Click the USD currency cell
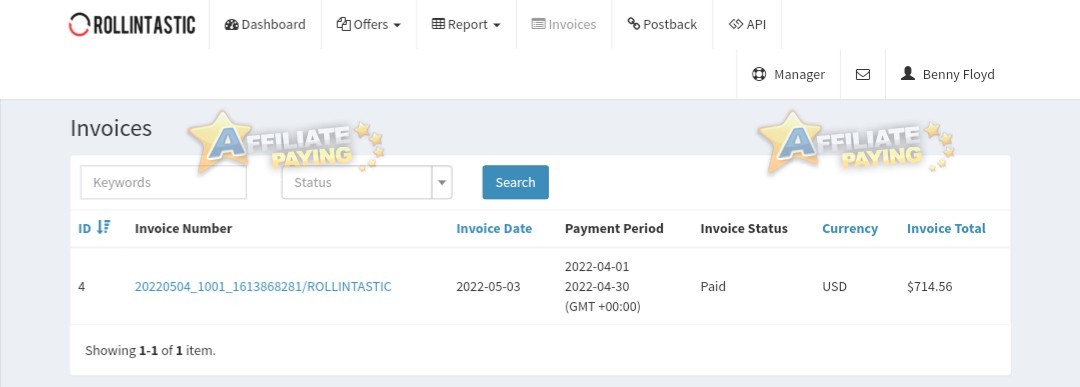 click(834, 286)
